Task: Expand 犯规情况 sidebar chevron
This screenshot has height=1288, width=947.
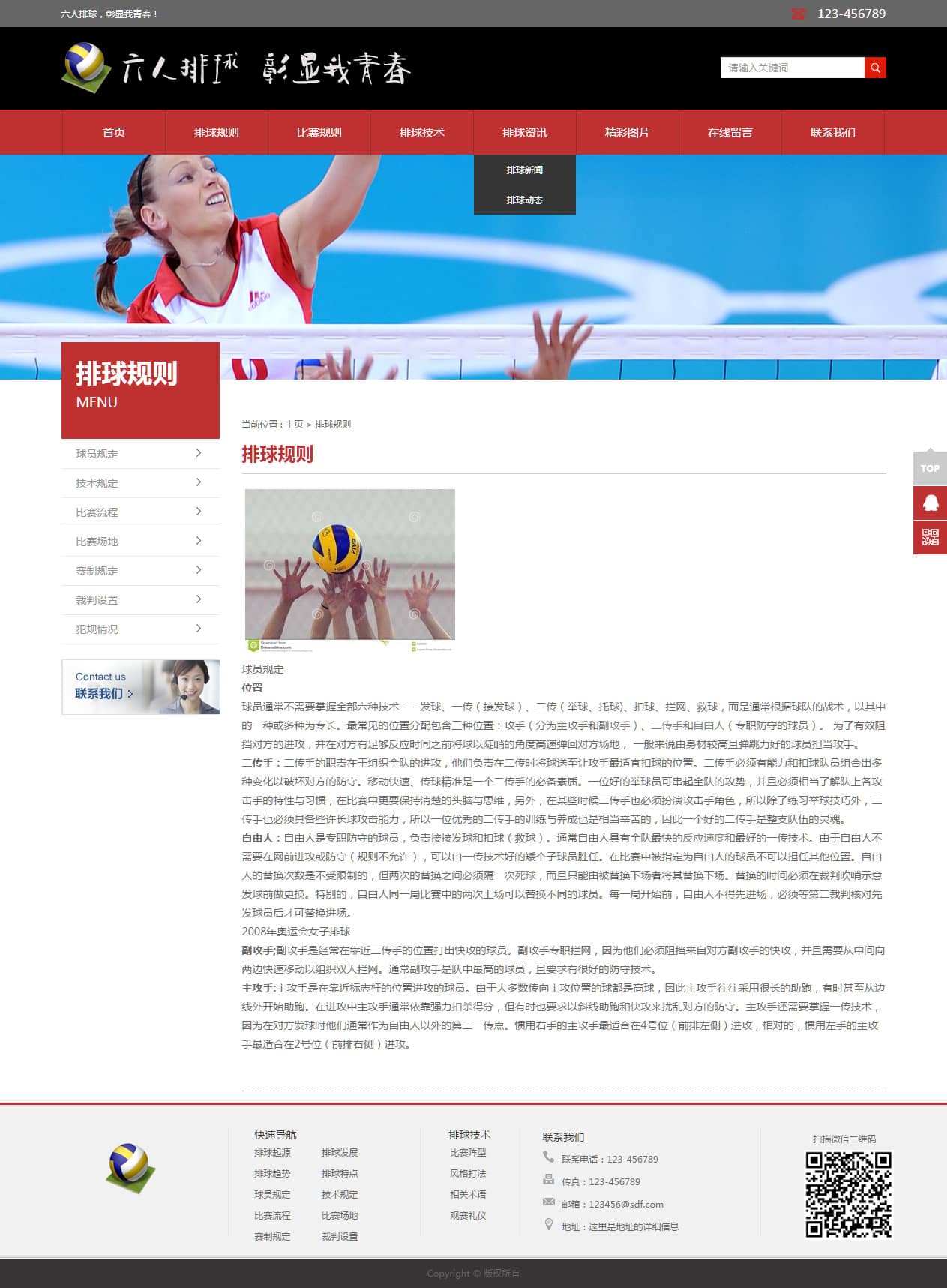Action: (198, 629)
